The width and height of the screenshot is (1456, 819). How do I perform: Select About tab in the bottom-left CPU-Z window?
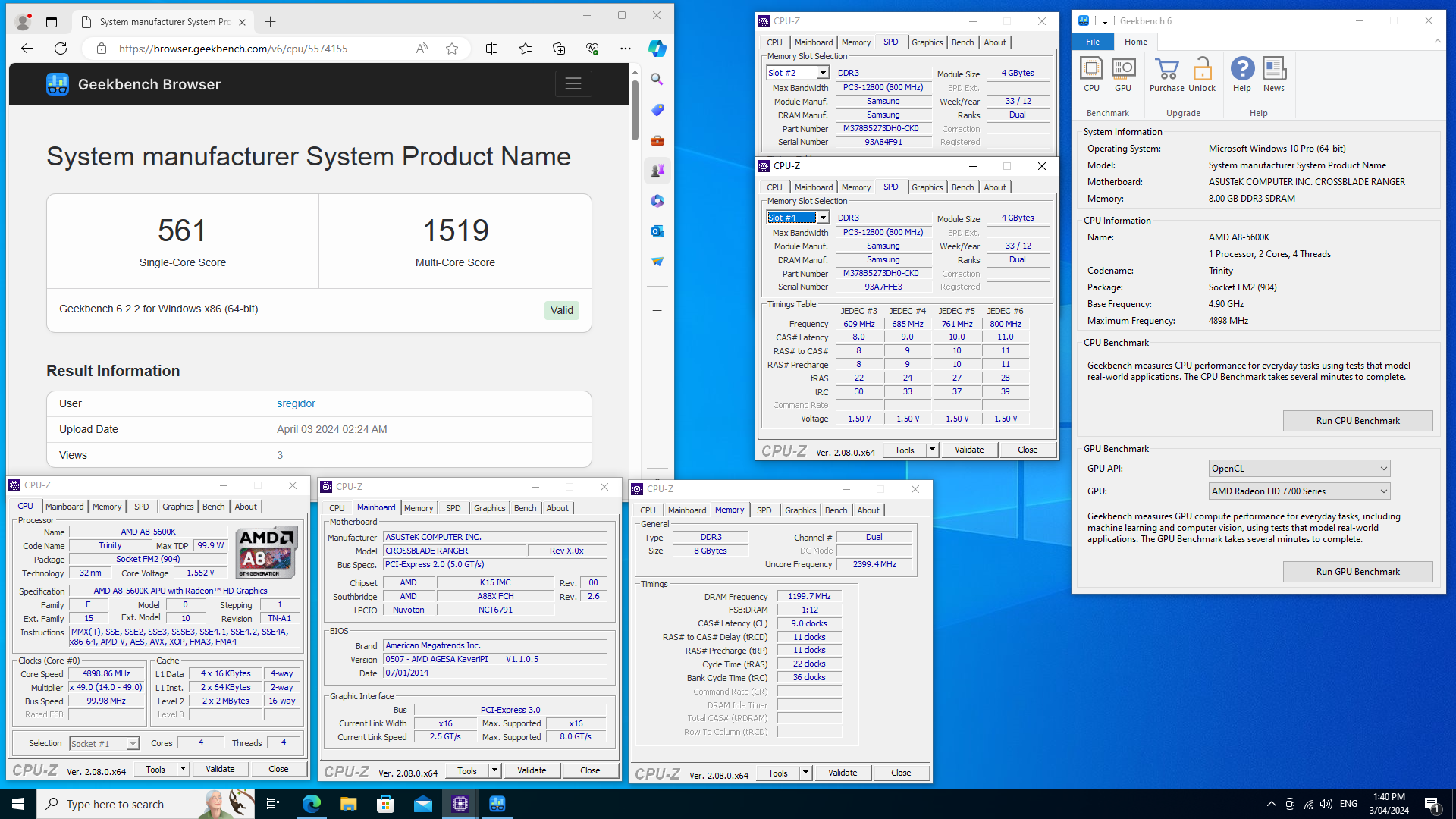246,507
